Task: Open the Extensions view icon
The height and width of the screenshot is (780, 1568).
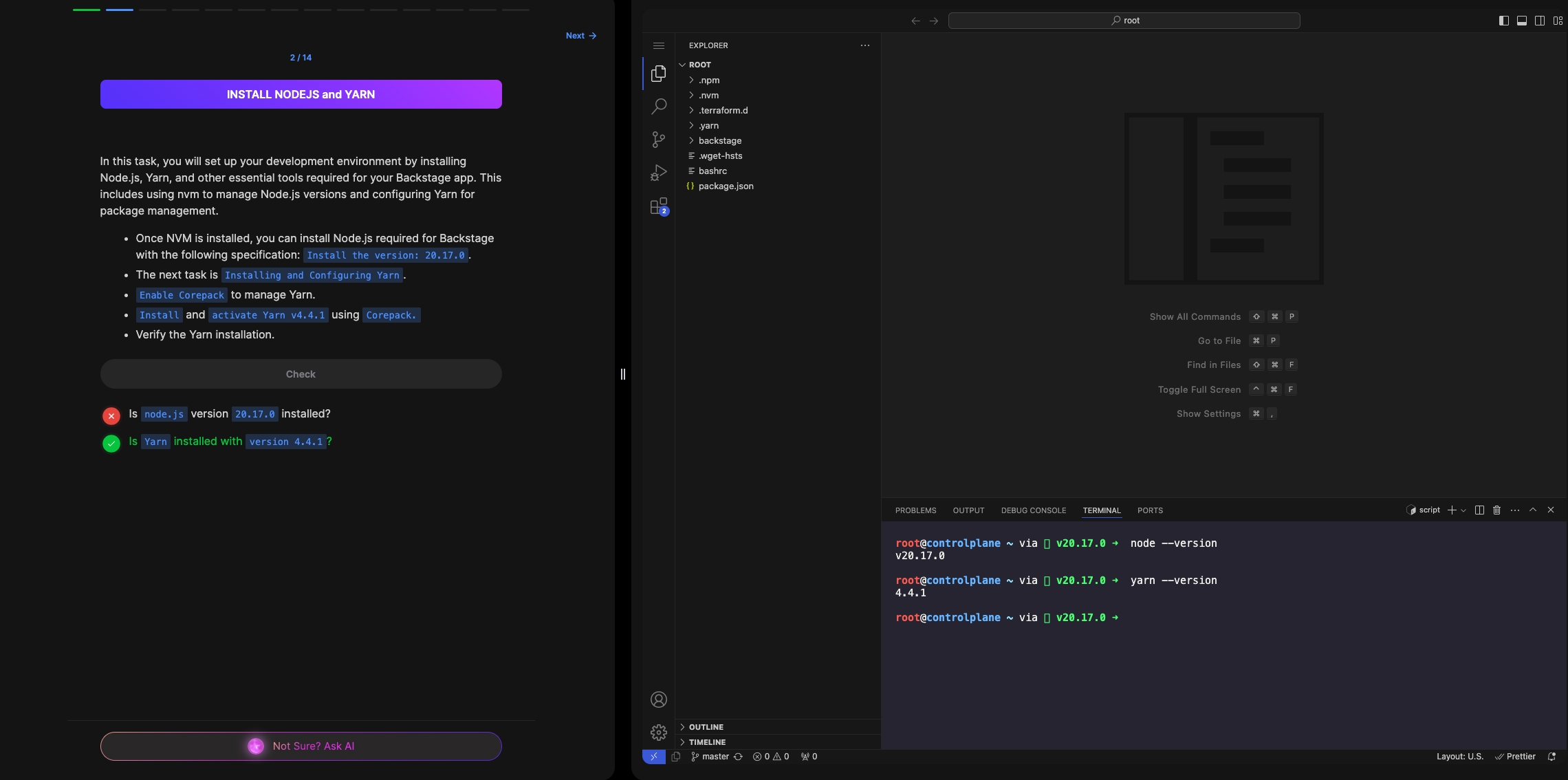Action: pos(658,206)
